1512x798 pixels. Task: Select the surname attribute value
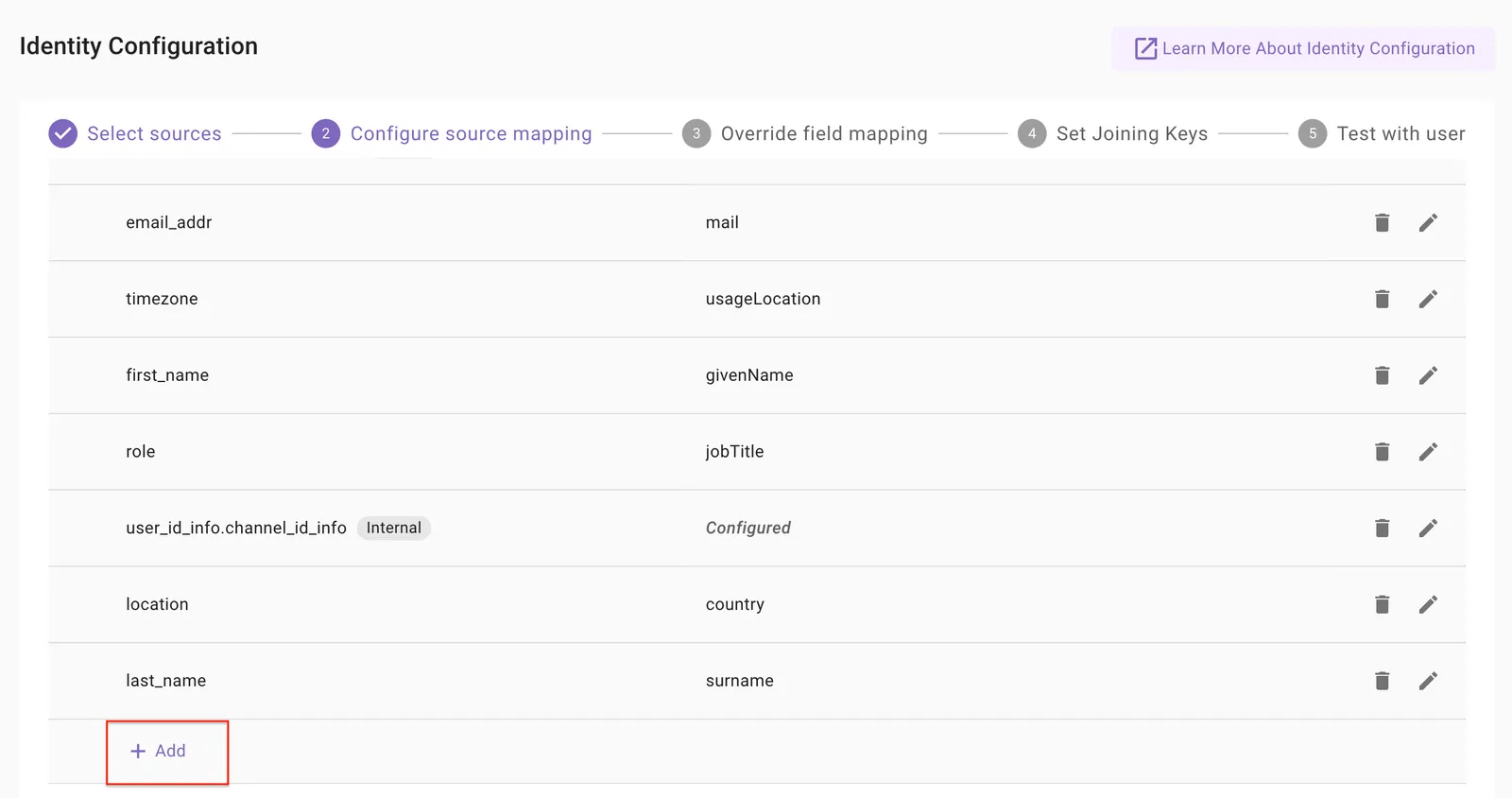[x=739, y=681]
